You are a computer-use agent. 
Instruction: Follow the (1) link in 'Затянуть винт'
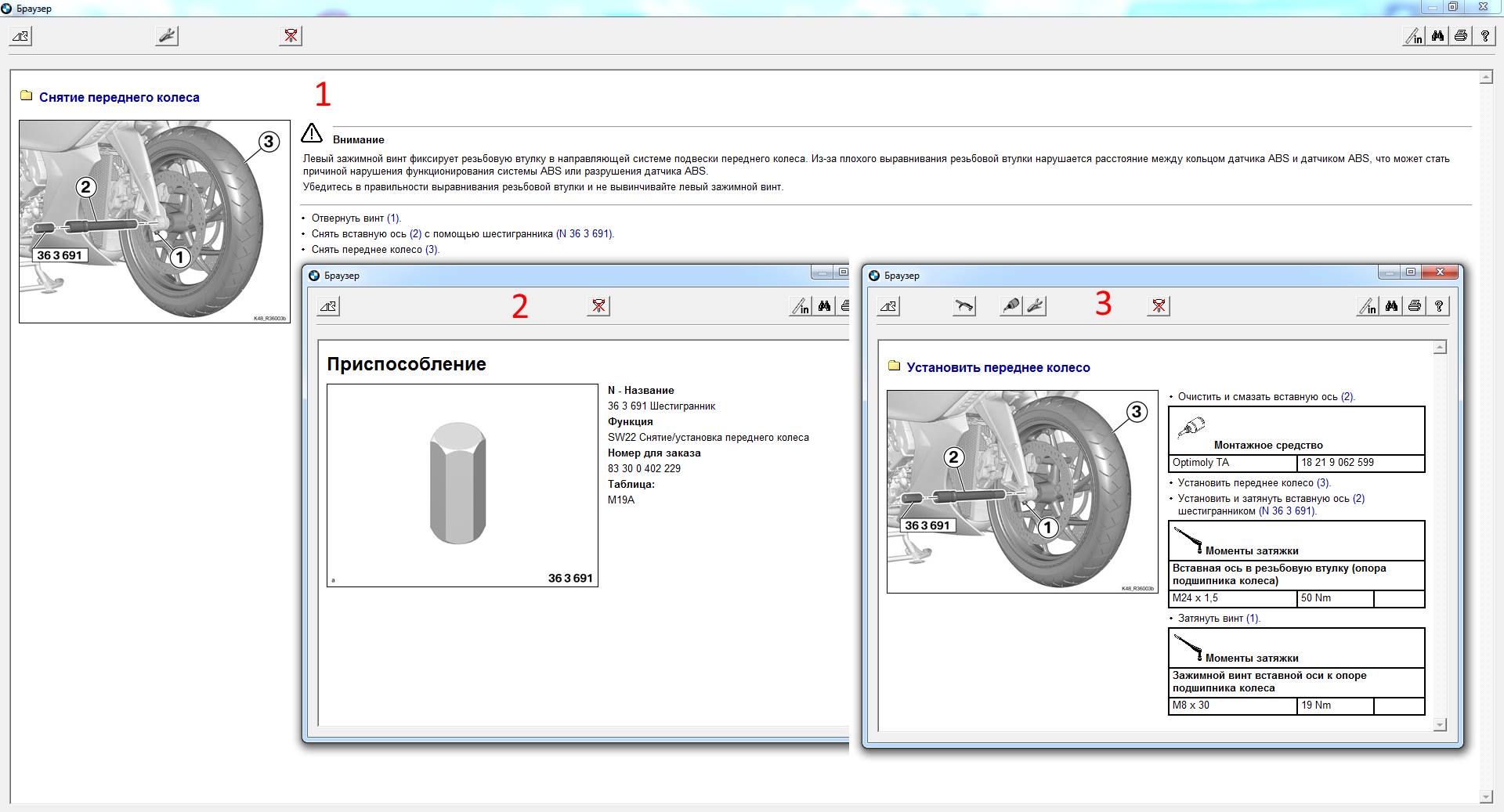(x=1253, y=619)
